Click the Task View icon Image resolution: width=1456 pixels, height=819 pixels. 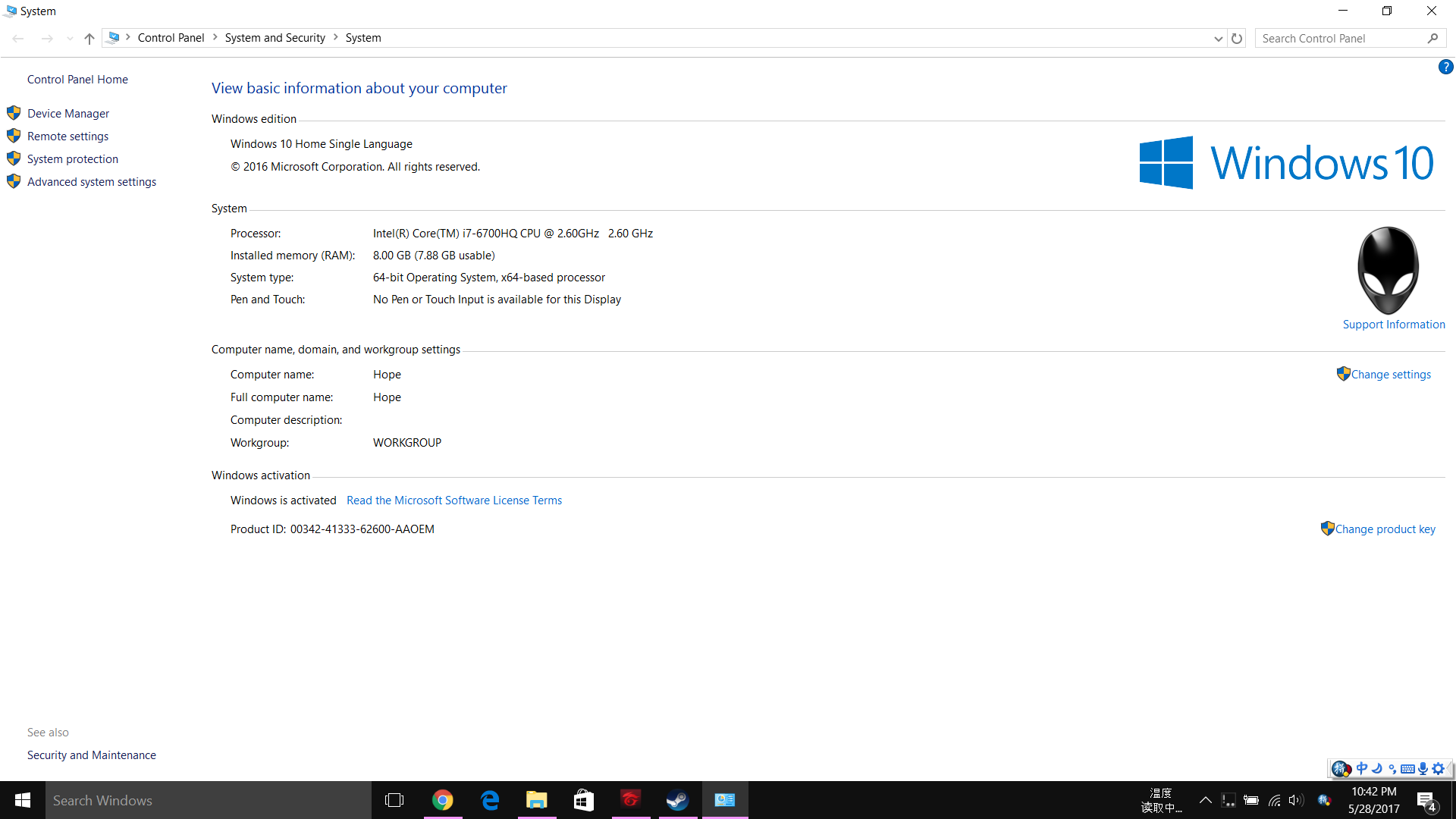(394, 800)
